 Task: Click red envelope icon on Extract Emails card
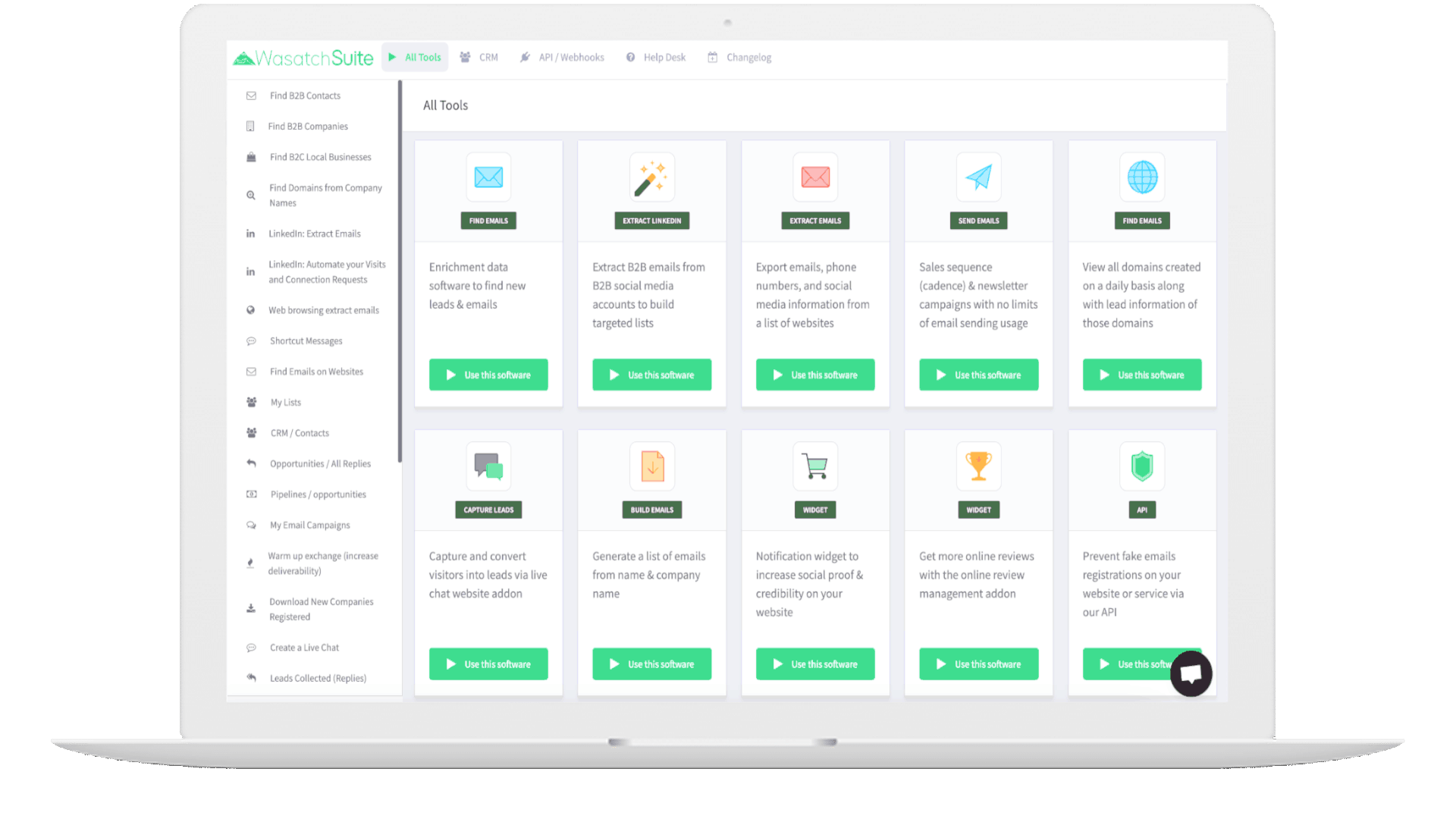pyautogui.click(x=815, y=177)
